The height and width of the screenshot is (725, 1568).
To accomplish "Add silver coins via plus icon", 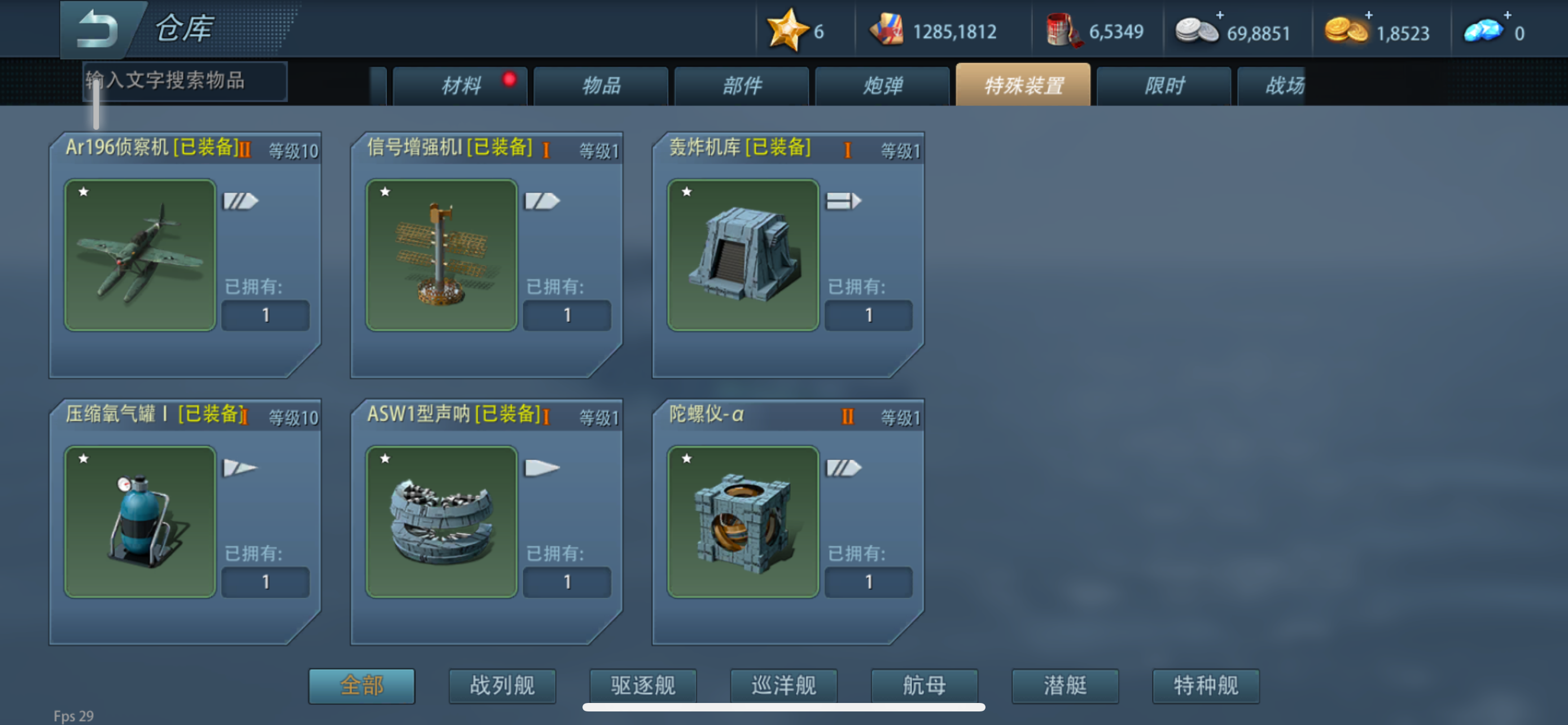I will [x=1219, y=15].
